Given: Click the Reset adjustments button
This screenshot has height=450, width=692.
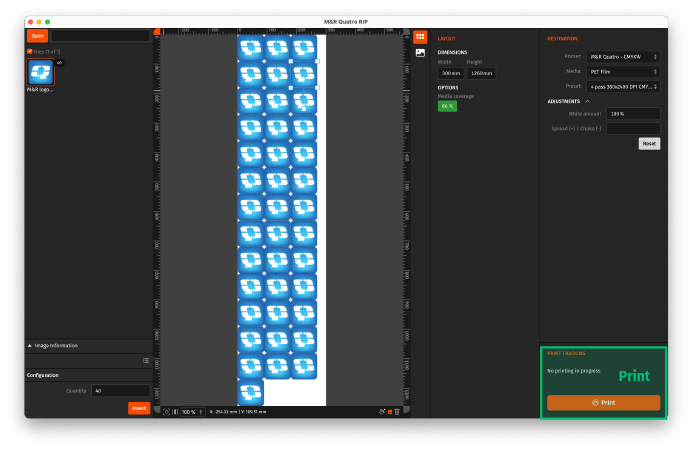Looking at the screenshot, I should pos(649,143).
